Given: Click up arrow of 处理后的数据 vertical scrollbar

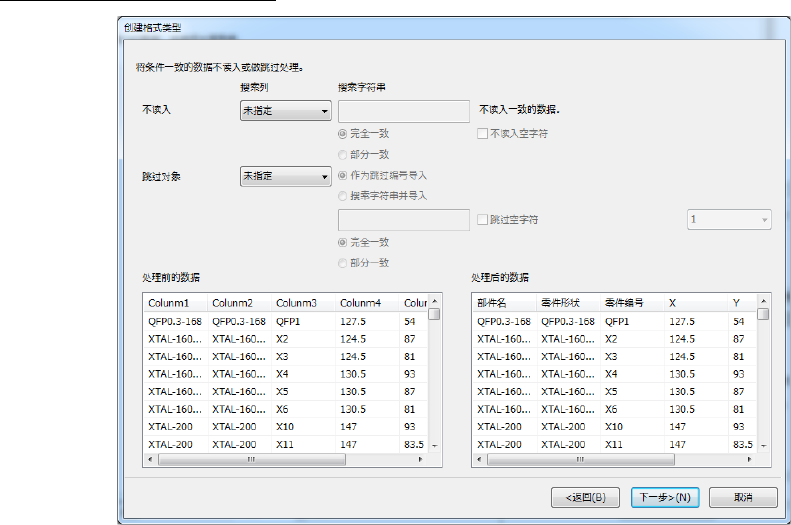Looking at the screenshot, I should [763, 301].
